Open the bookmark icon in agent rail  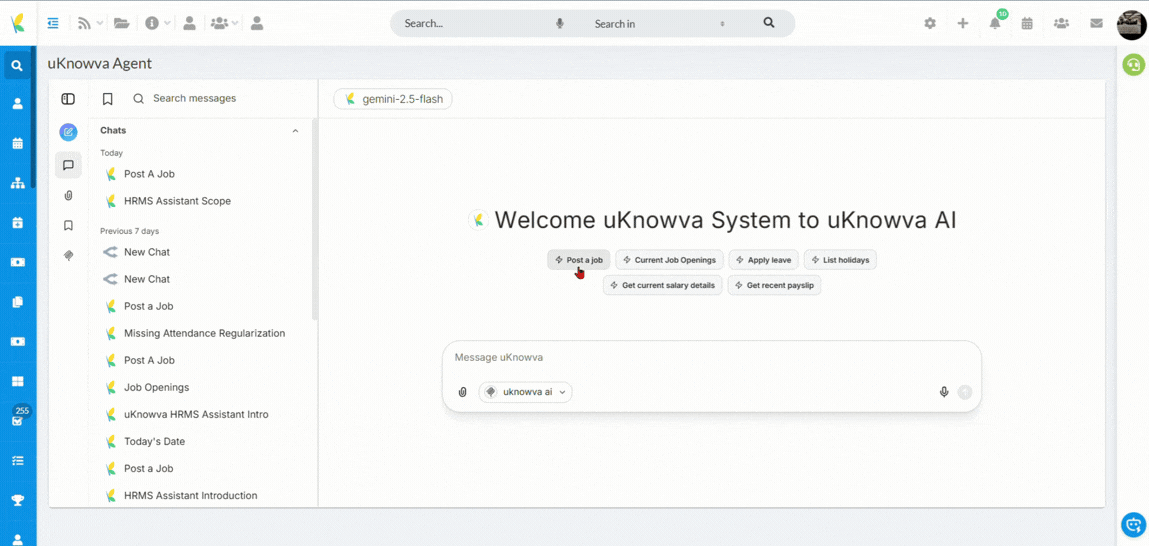pyautogui.click(x=68, y=225)
